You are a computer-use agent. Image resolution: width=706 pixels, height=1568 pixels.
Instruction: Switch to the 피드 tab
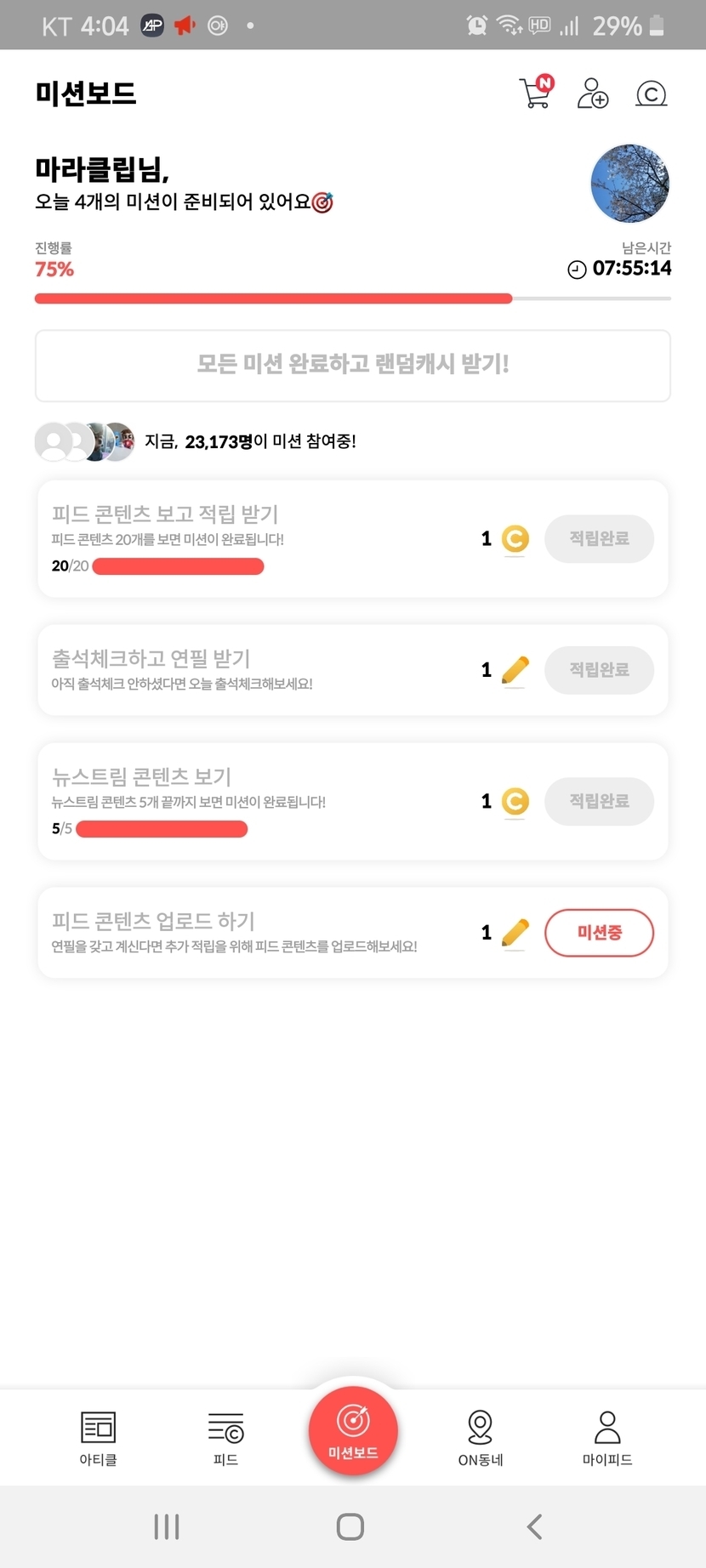(225, 1438)
